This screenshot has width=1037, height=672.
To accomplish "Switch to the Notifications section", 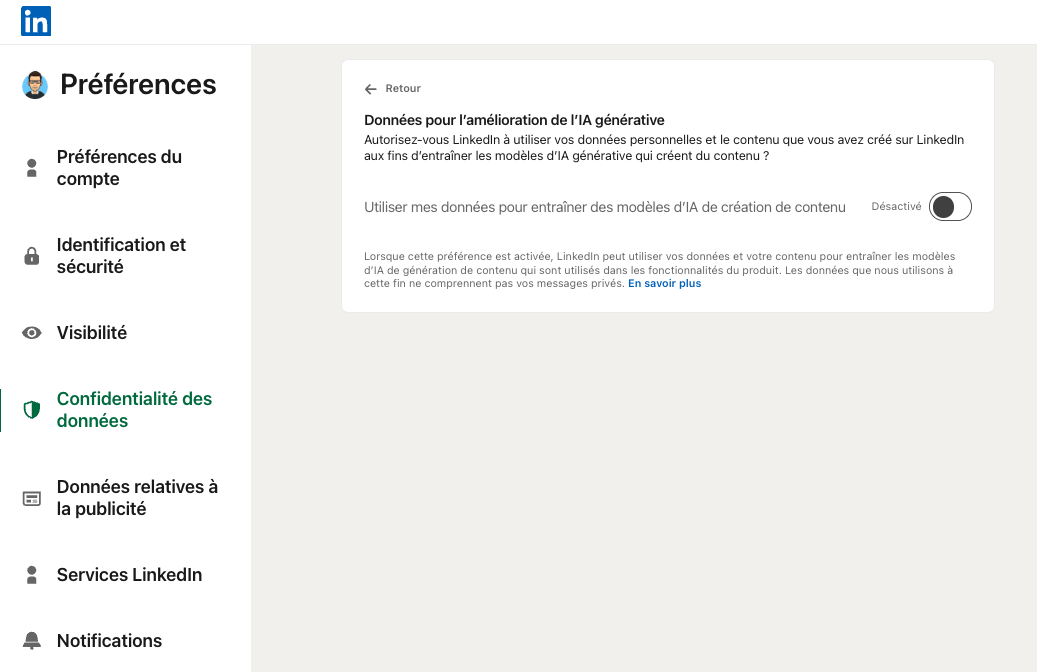I will click(109, 641).
